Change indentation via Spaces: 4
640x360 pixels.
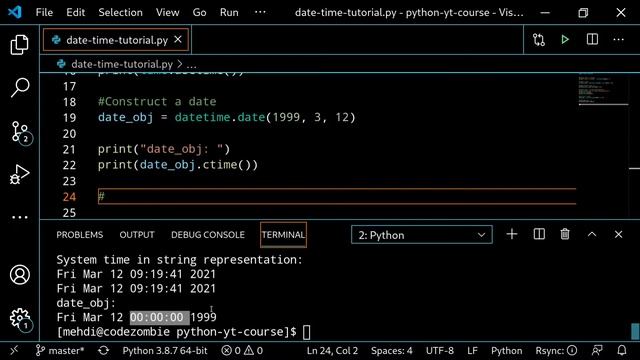[x=391, y=351]
